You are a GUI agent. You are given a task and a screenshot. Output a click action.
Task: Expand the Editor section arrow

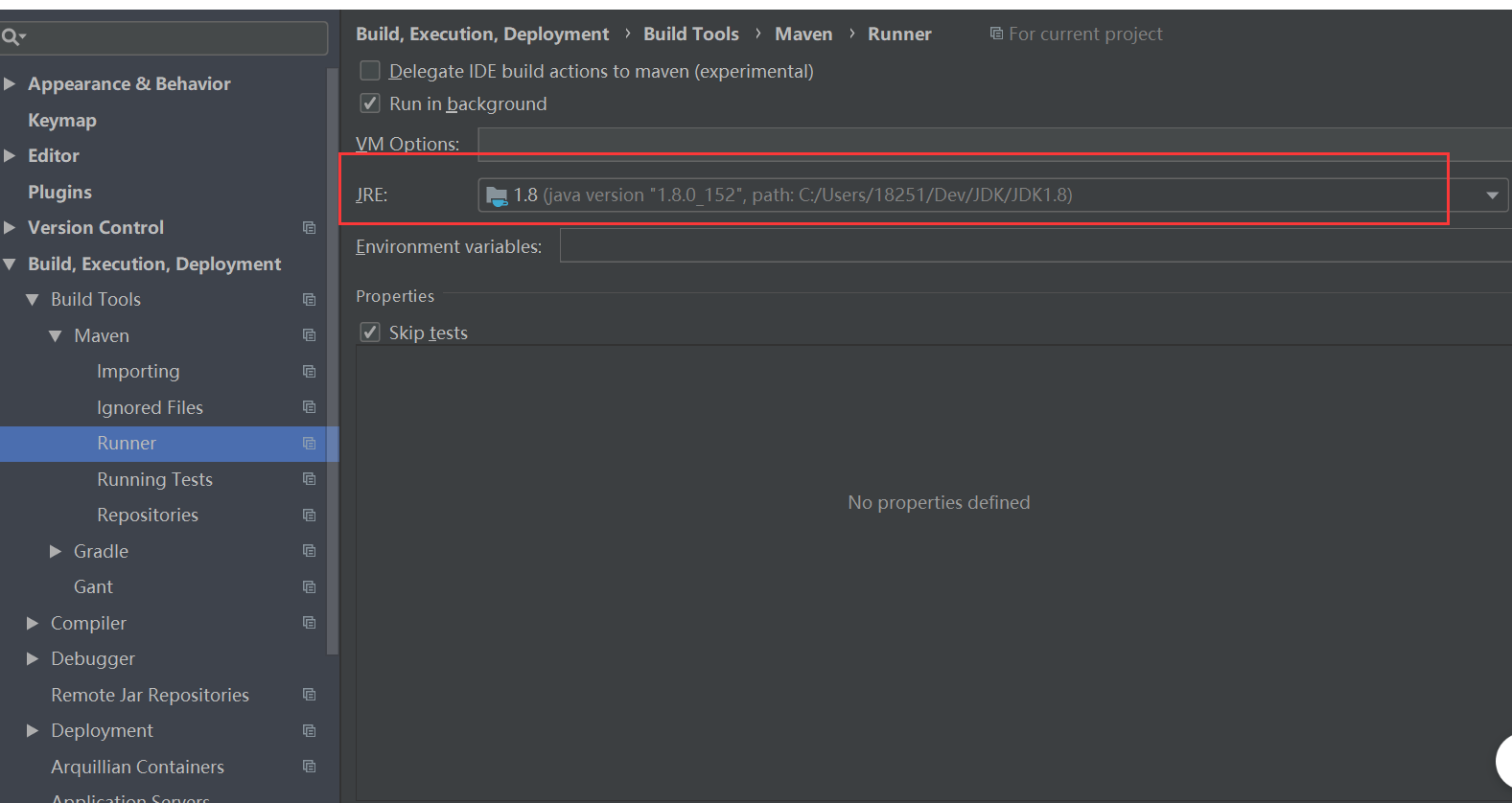click(x=10, y=155)
